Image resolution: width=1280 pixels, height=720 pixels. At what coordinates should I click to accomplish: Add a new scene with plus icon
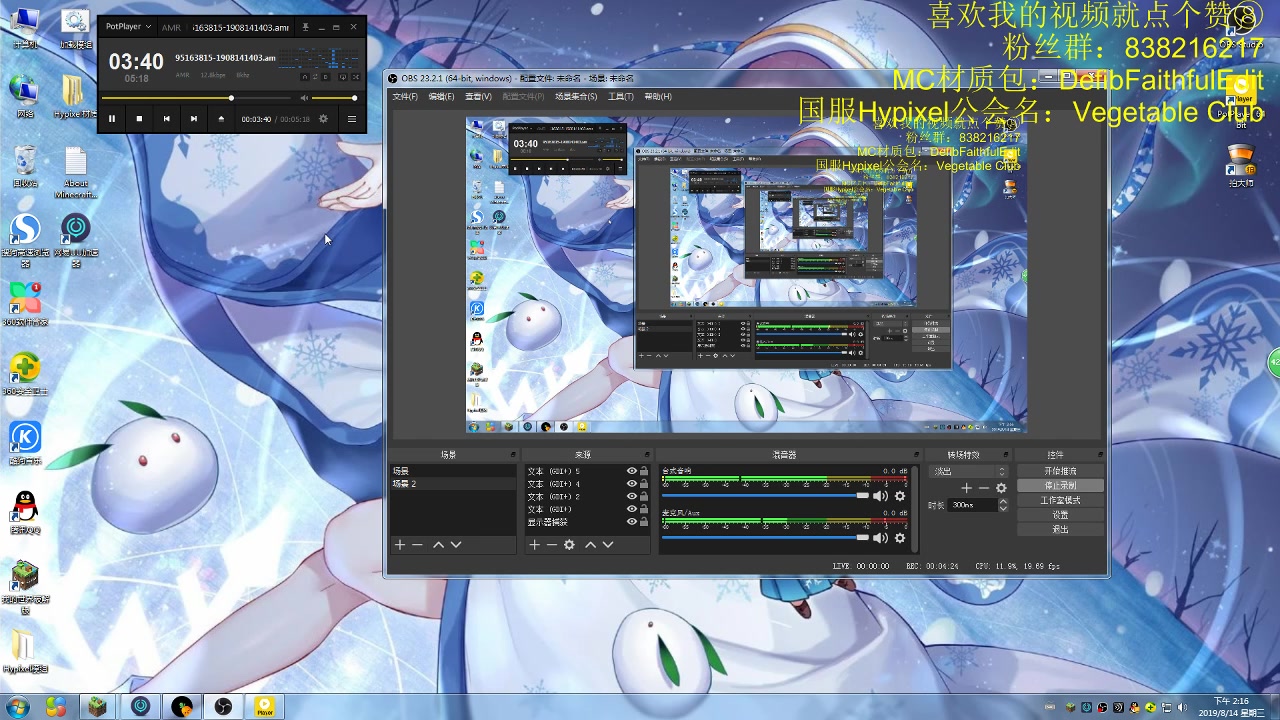[x=400, y=545]
